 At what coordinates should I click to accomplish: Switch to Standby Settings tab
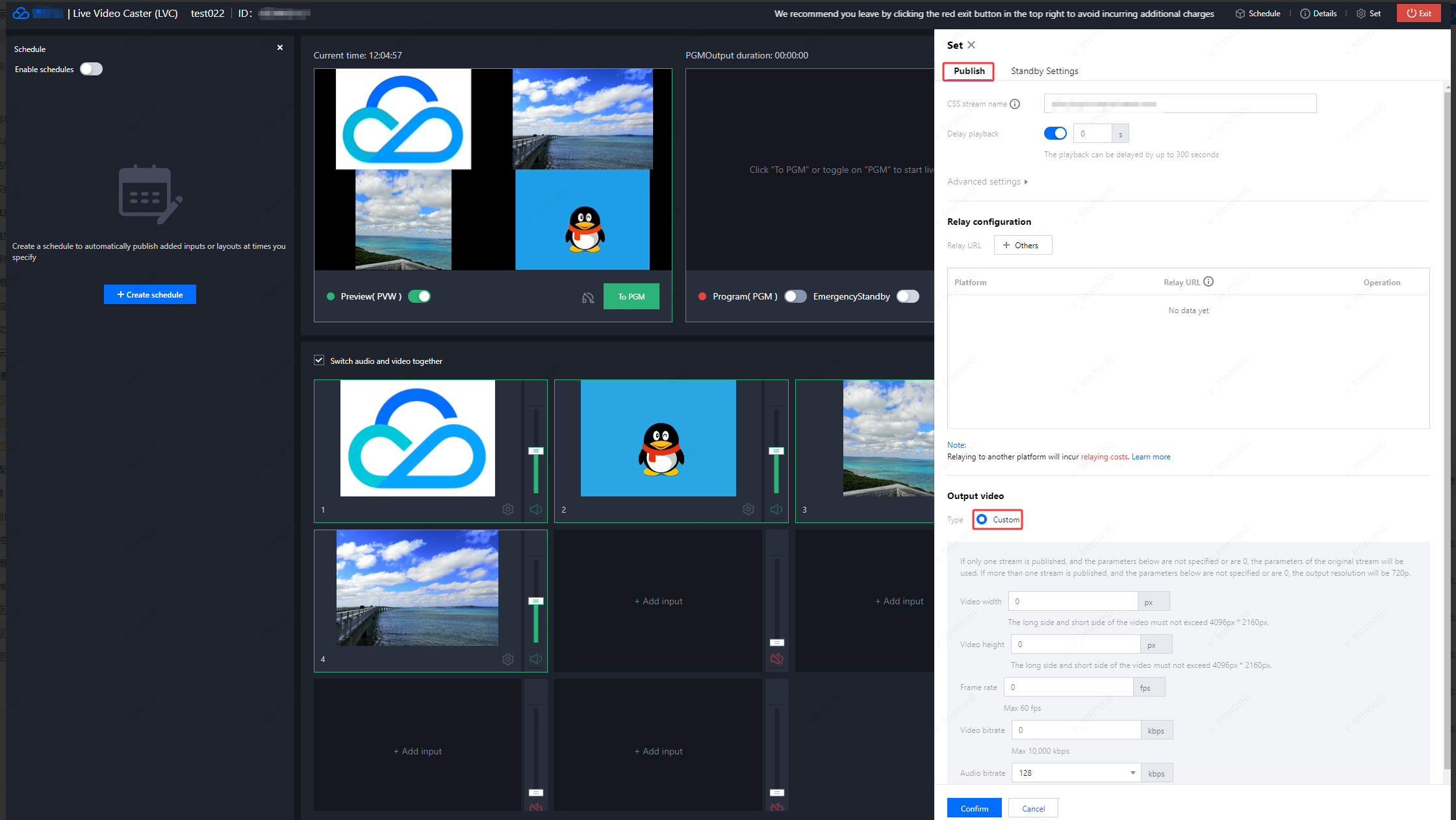1044,71
